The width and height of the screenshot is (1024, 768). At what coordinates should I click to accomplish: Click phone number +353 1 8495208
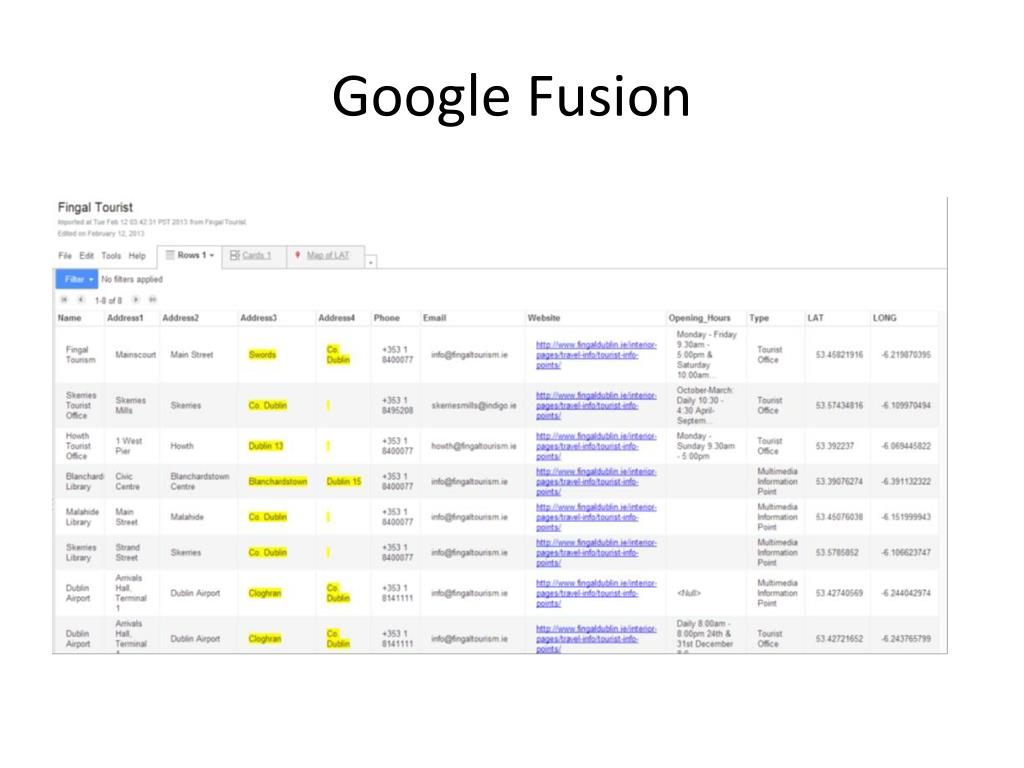[x=397, y=406]
